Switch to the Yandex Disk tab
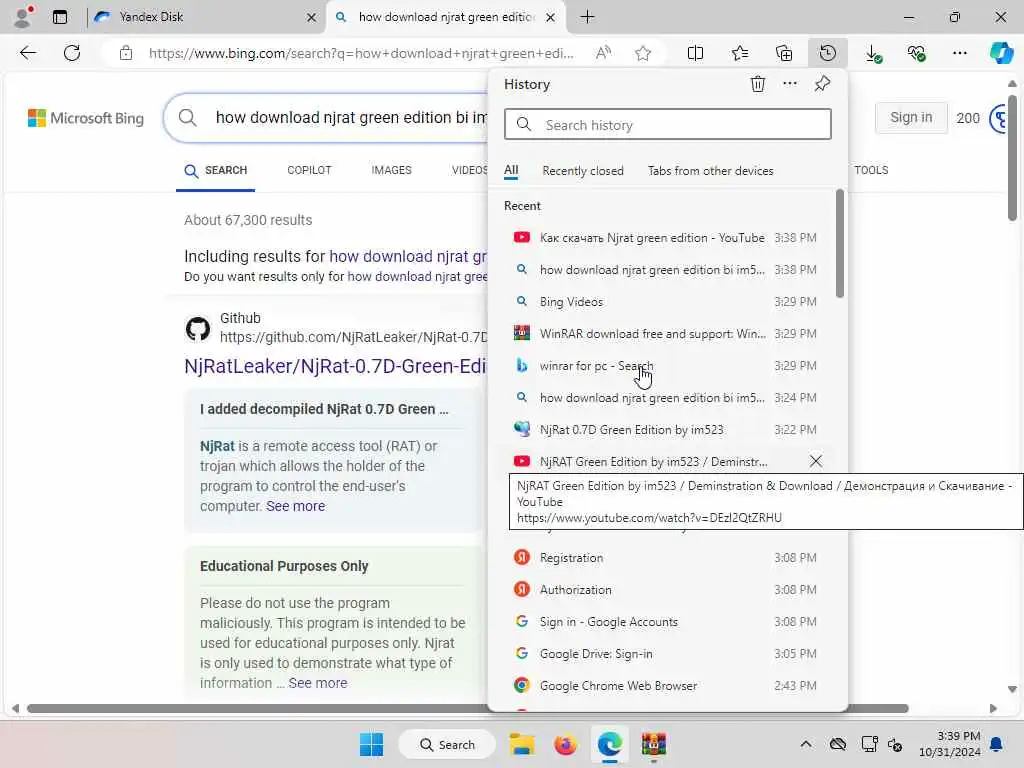 click(206, 17)
